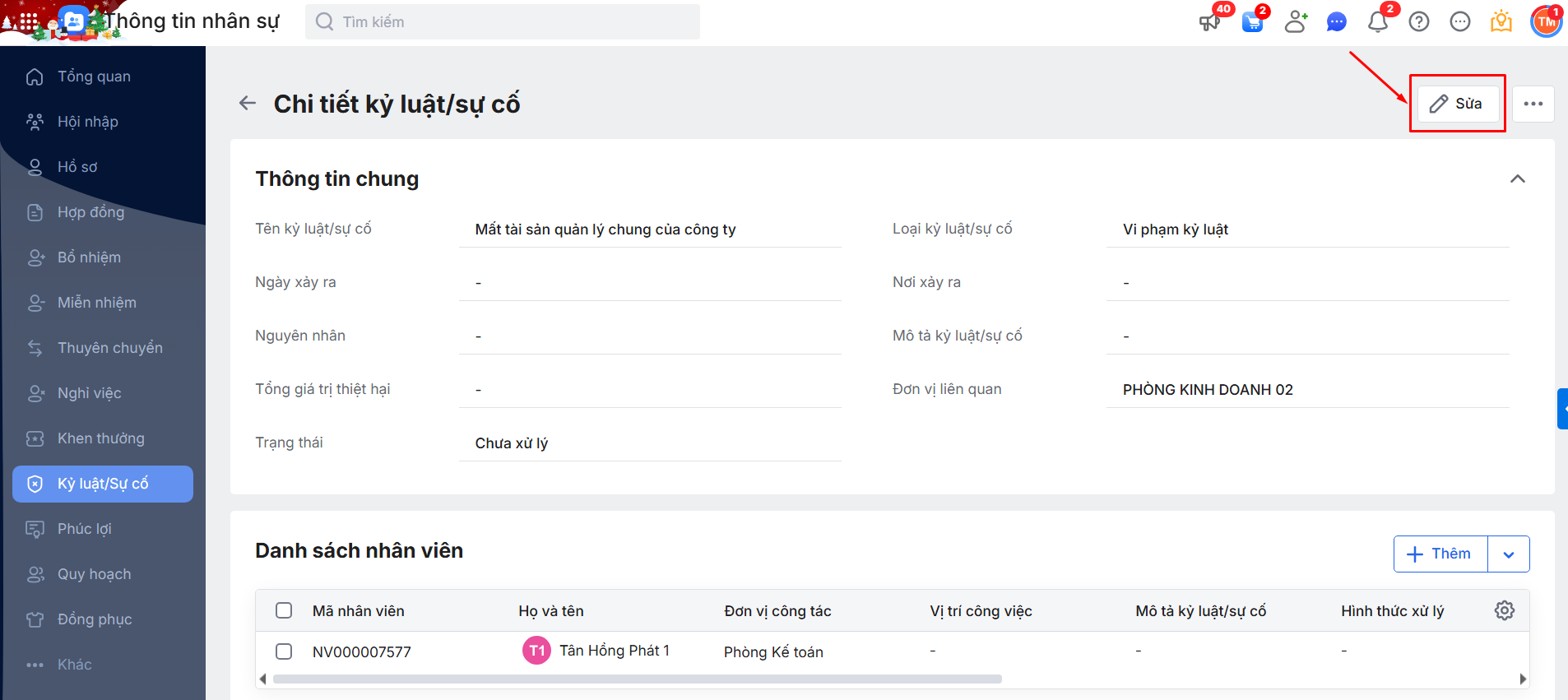Open the chat messages icon

pyautogui.click(x=1337, y=22)
